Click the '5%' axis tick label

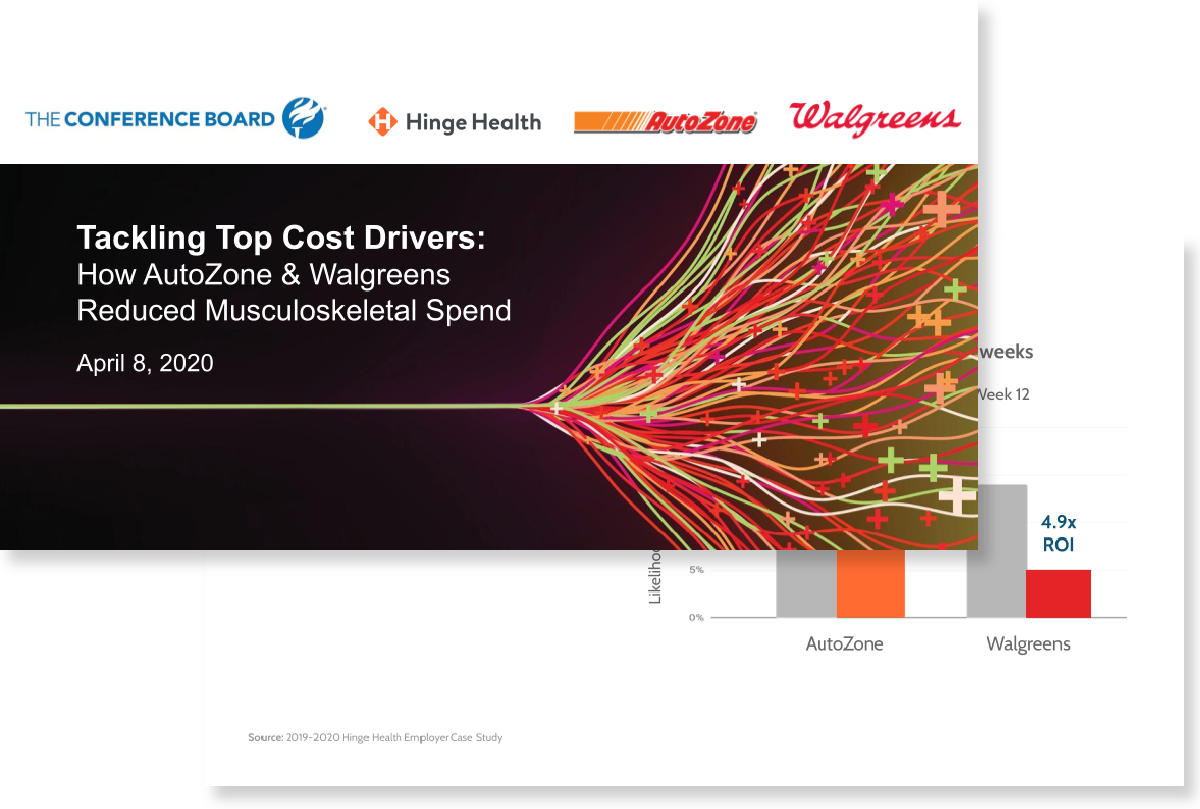pyautogui.click(x=695, y=570)
